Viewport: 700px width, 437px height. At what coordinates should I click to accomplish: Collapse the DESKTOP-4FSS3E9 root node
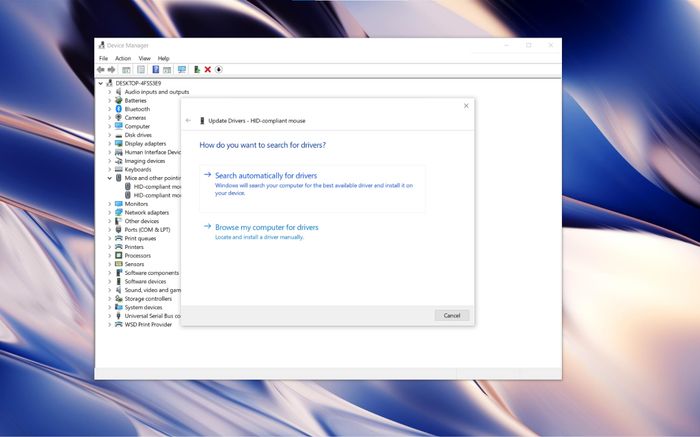102,83
